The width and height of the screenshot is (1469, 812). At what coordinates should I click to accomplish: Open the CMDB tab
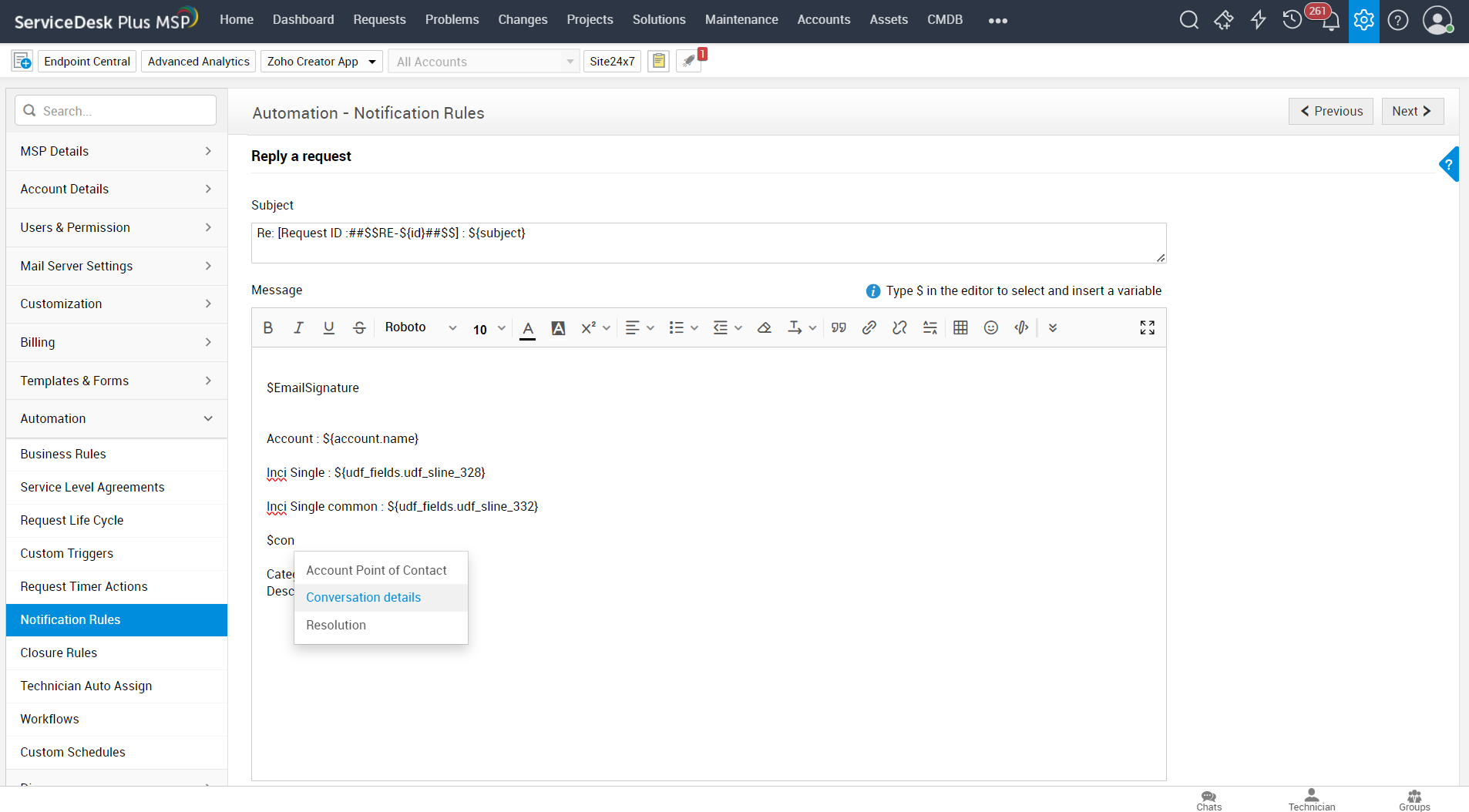[945, 20]
